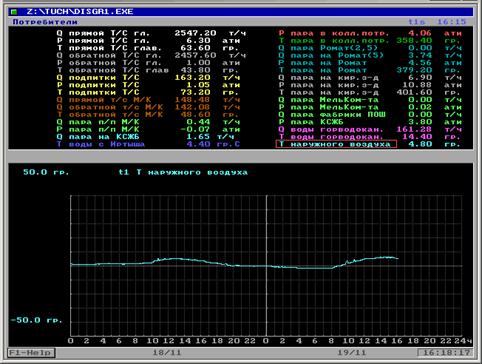482x364 pixels.
Task: Select row 'Q воды горводокан.'
Action: tap(370, 129)
